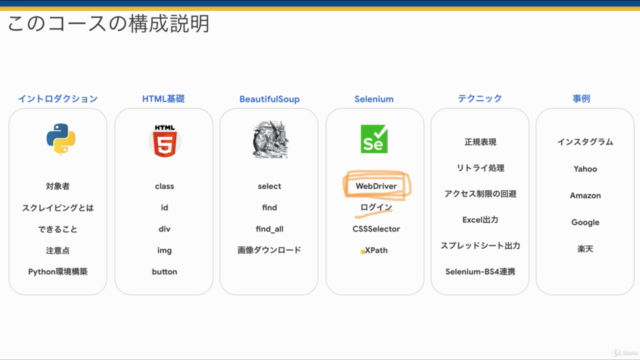The width and height of the screenshot is (640, 360).
Task: Select the HTML基礎 column heading
Action: (x=163, y=99)
